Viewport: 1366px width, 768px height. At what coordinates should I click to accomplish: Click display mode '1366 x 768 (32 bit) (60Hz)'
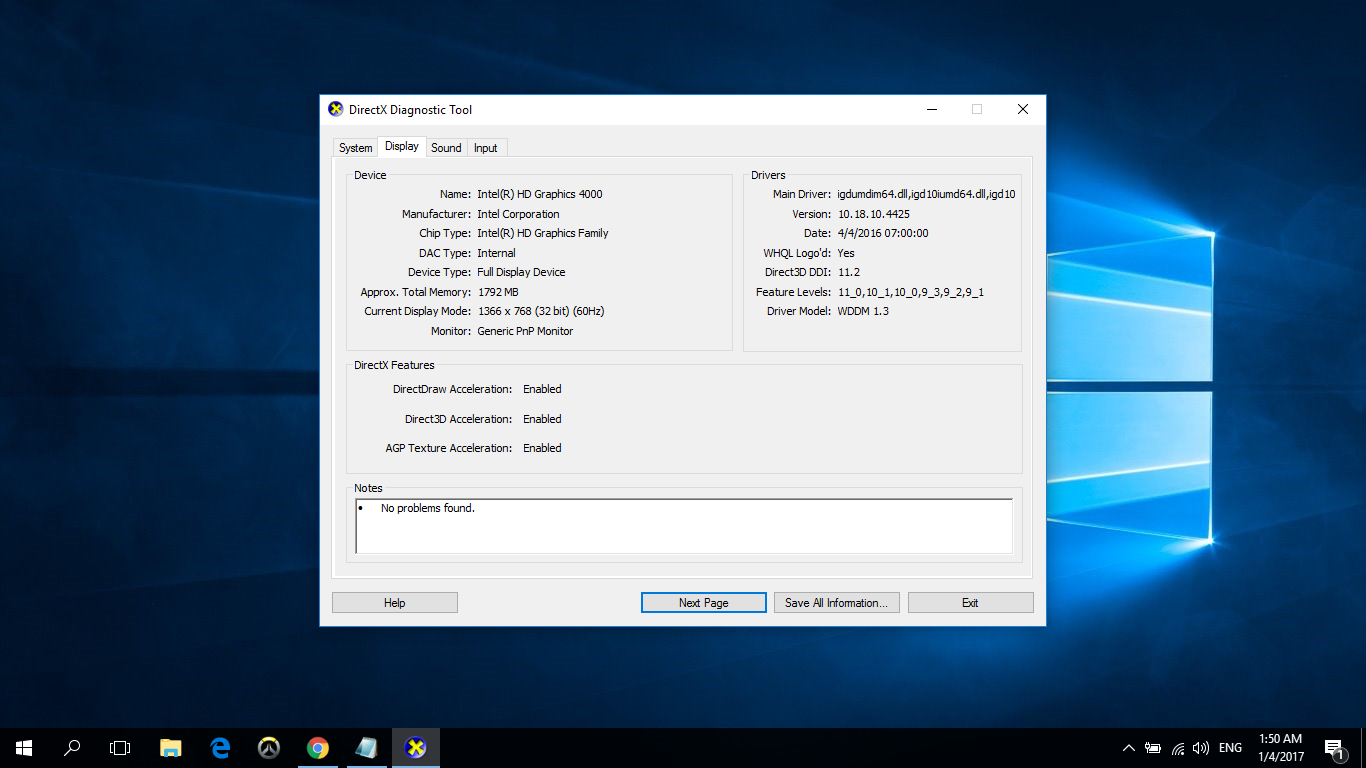tap(541, 311)
